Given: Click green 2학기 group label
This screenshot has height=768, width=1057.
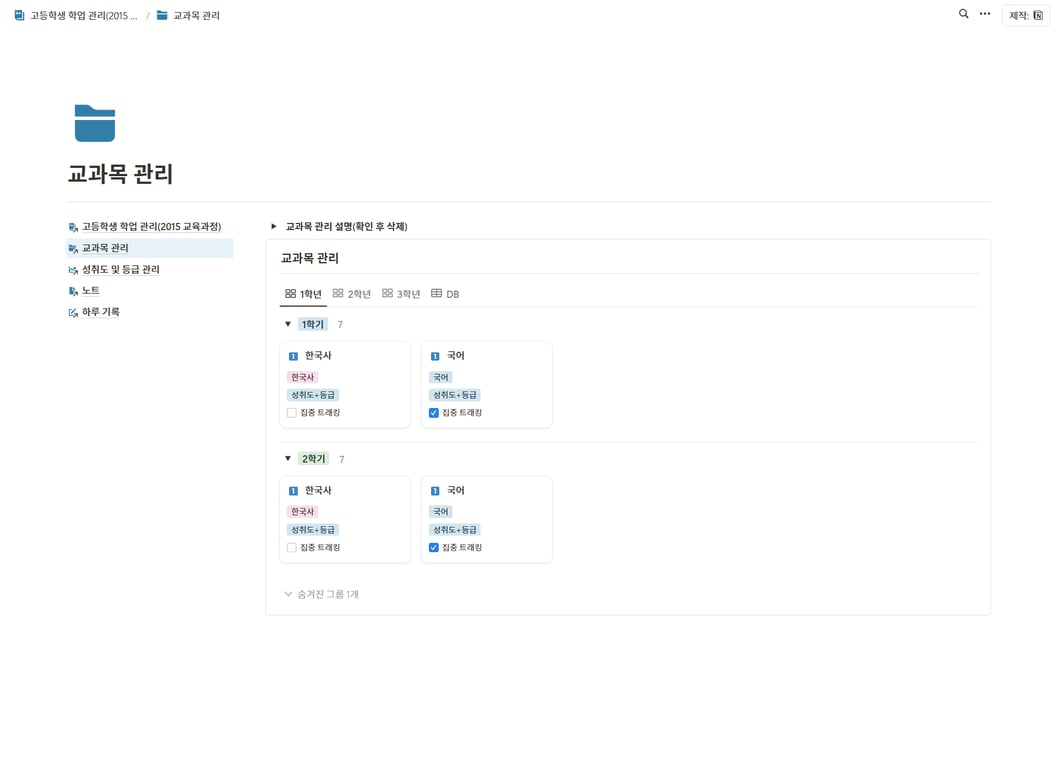Looking at the screenshot, I should pyautogui.click(x=313, y=459).
